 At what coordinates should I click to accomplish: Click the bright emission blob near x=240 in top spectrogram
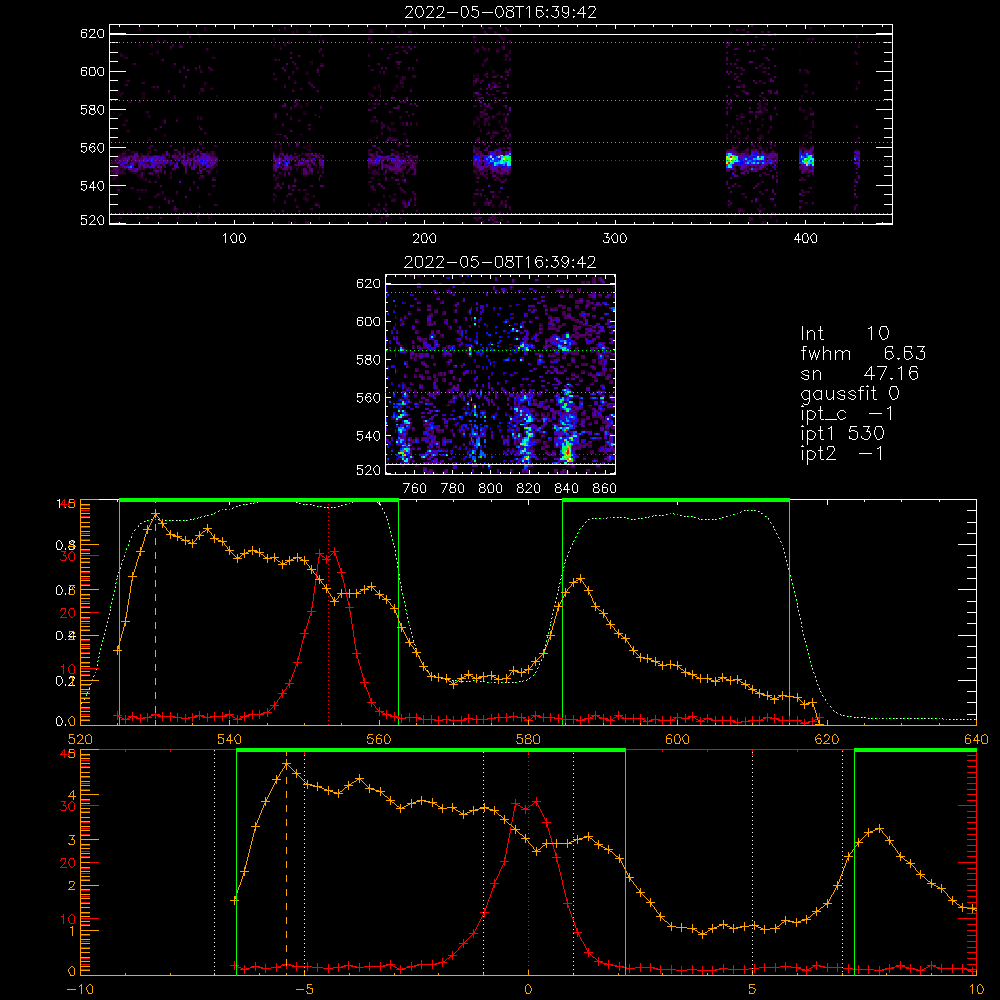(x=499, y=159)
